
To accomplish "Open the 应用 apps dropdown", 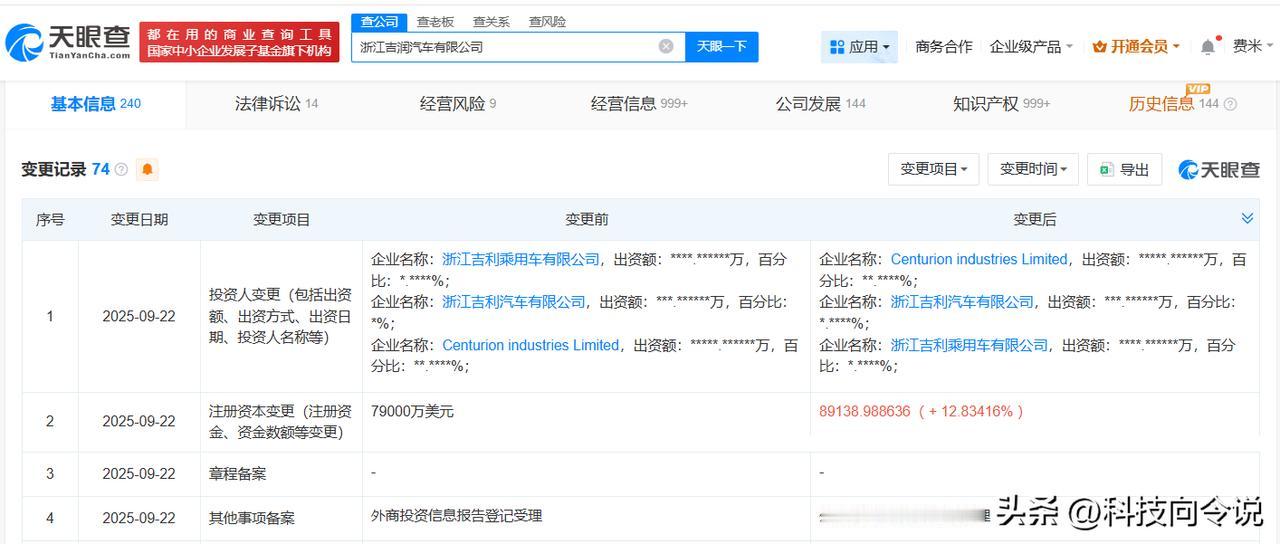I will [859, 46].
